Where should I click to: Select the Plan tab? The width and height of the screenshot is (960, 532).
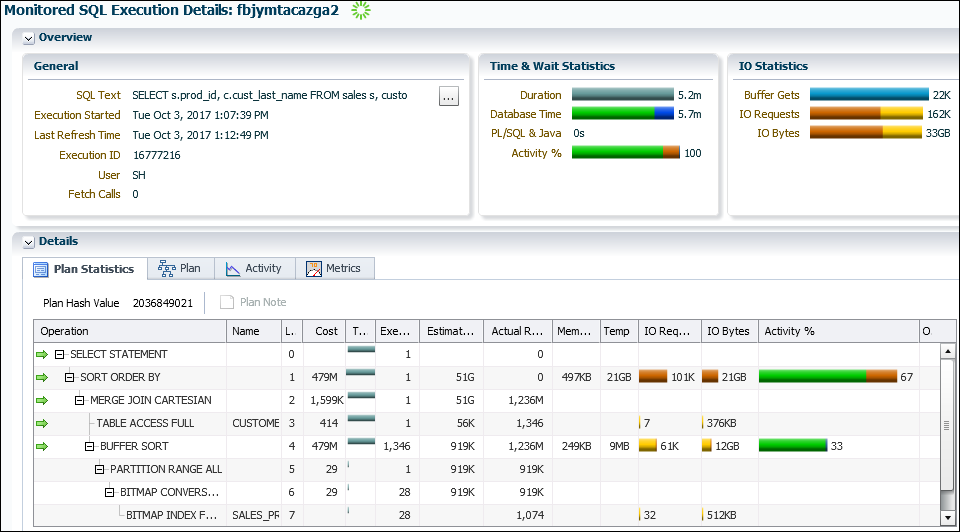pos(180,268)
